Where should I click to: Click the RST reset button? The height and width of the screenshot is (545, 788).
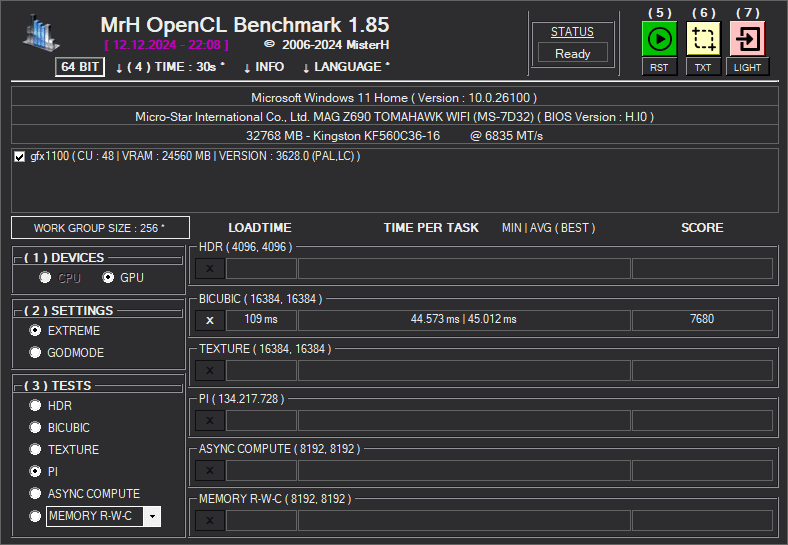[659, 67]
